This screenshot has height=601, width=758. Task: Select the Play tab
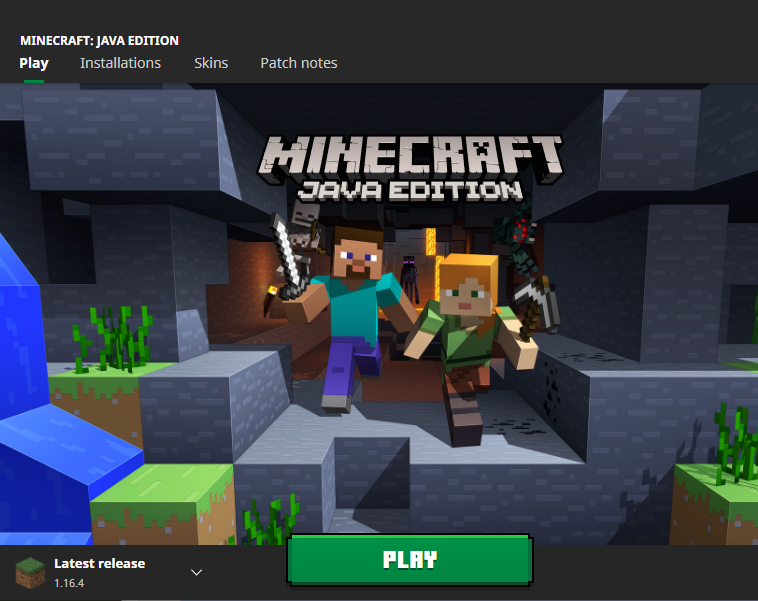click(34, 63)
